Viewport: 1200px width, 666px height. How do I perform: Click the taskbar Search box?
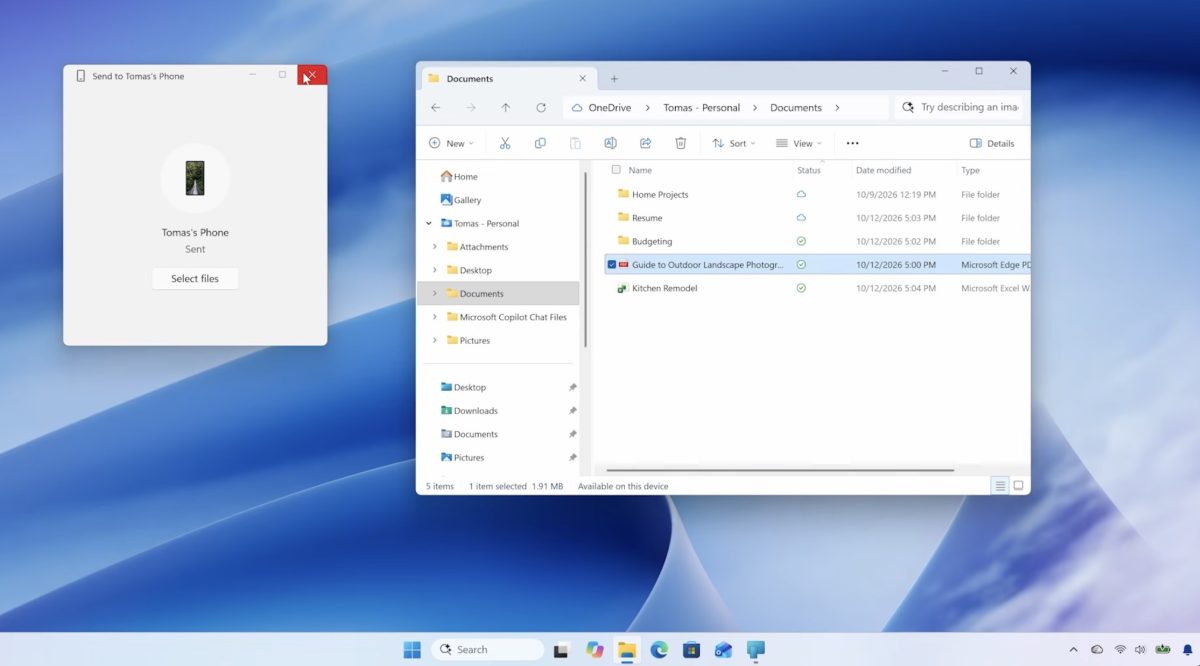(x=487, y=649)
